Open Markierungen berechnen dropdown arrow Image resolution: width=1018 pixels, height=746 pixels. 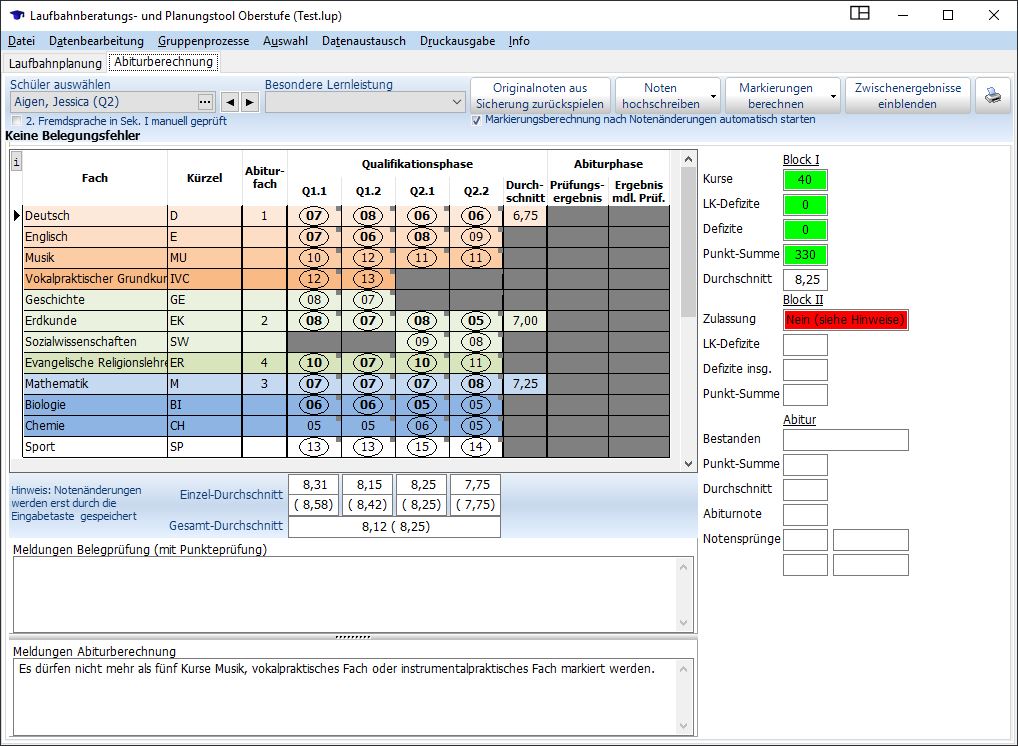[x=833, y=96]
